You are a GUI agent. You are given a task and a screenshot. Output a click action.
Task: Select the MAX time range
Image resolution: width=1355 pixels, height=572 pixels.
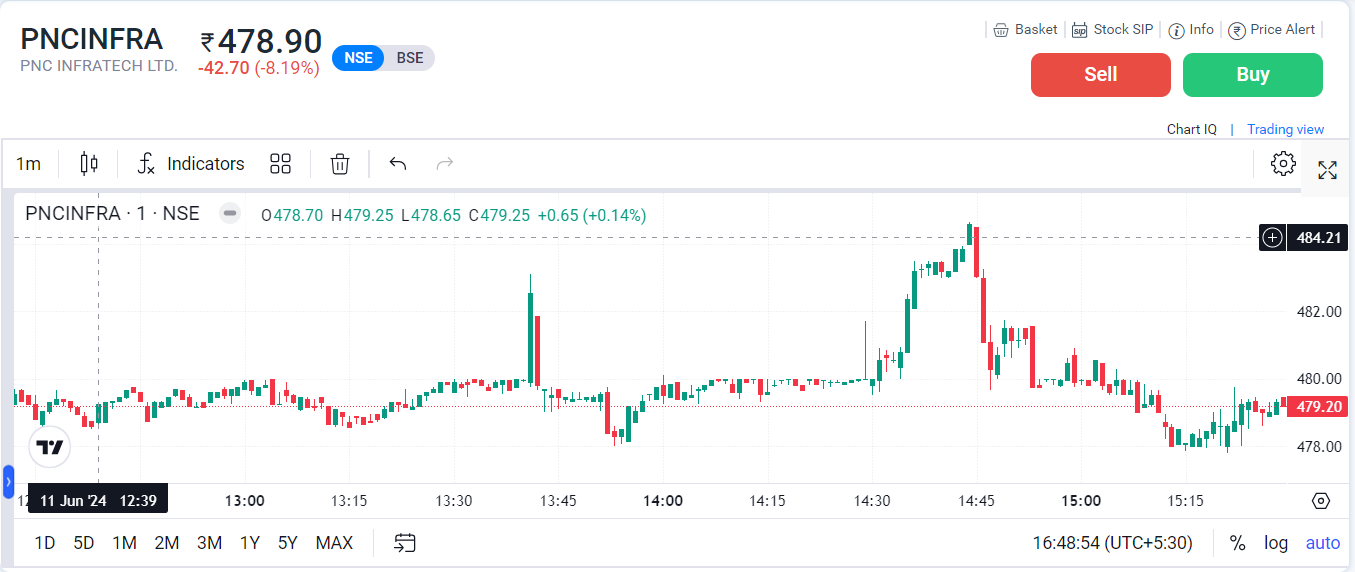(x=334, y=543)
